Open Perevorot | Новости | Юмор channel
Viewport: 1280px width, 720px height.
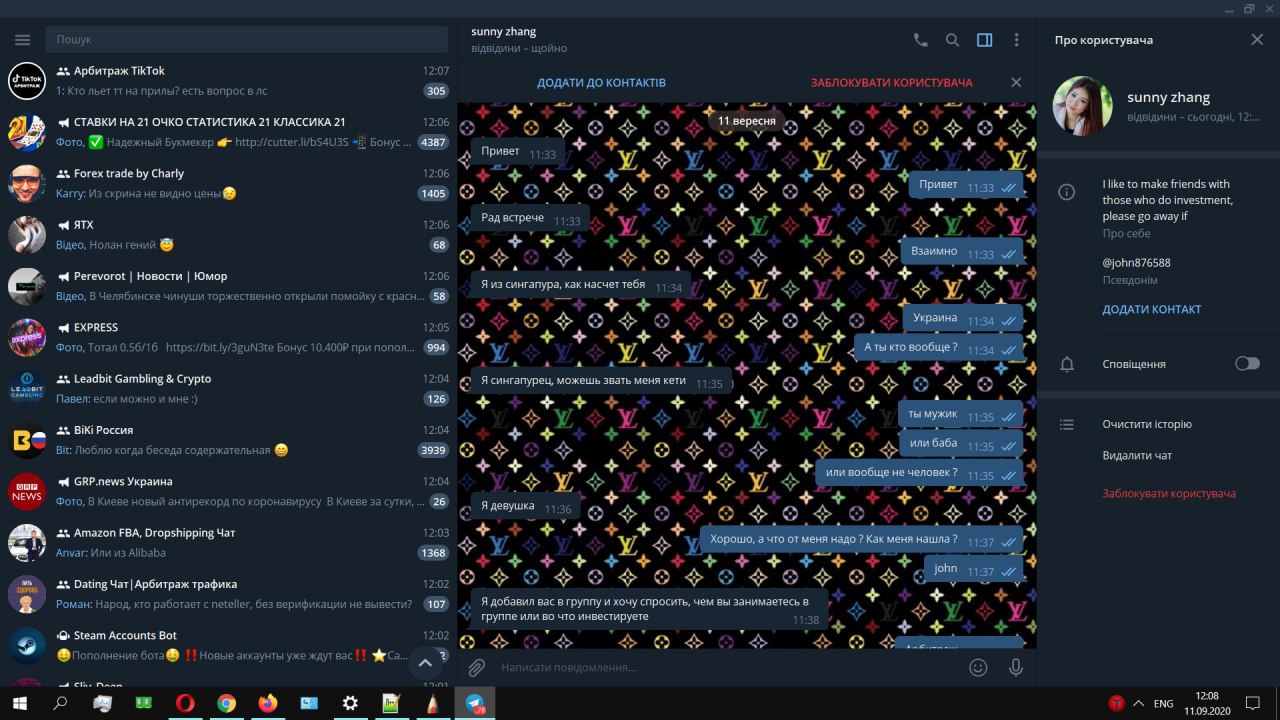[228, 286]
